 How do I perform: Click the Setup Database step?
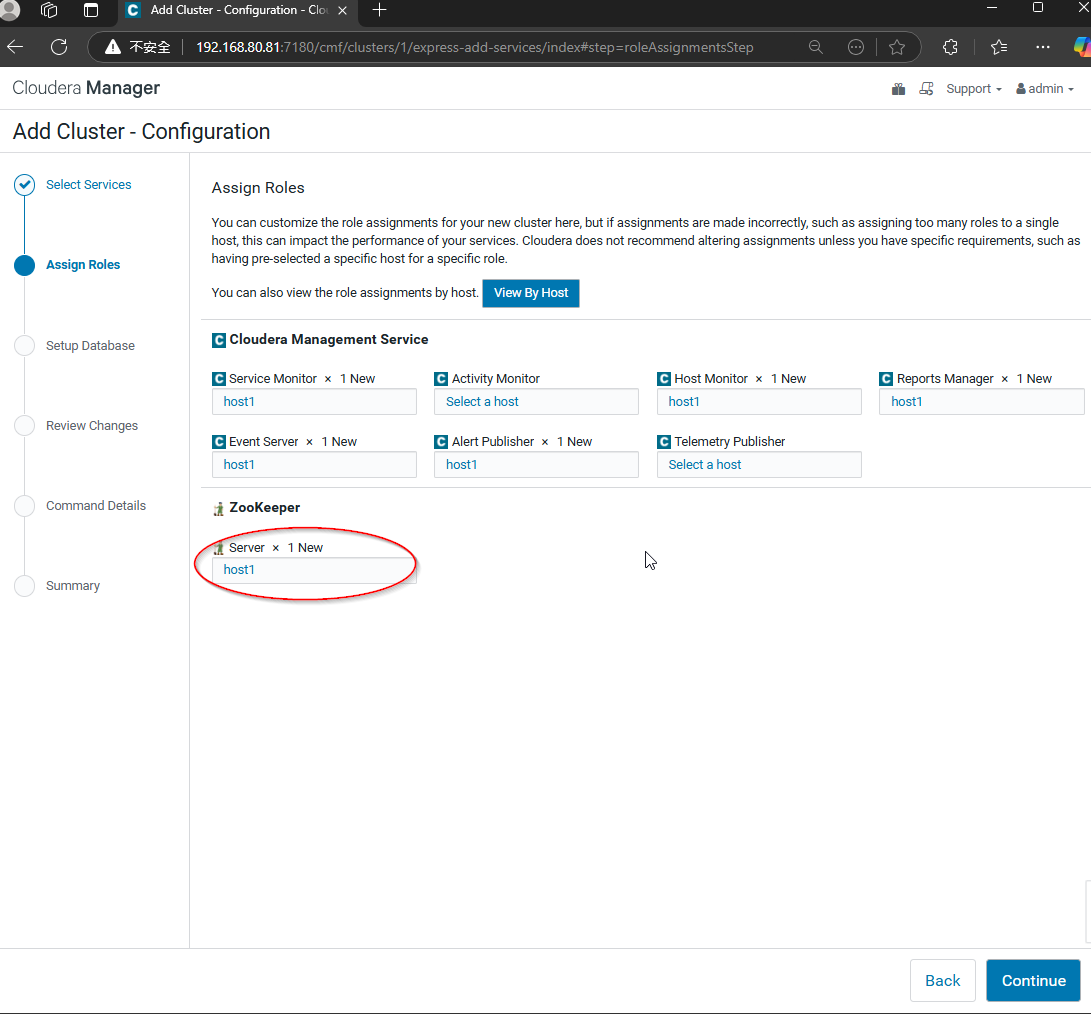click(x=90, y=345)
